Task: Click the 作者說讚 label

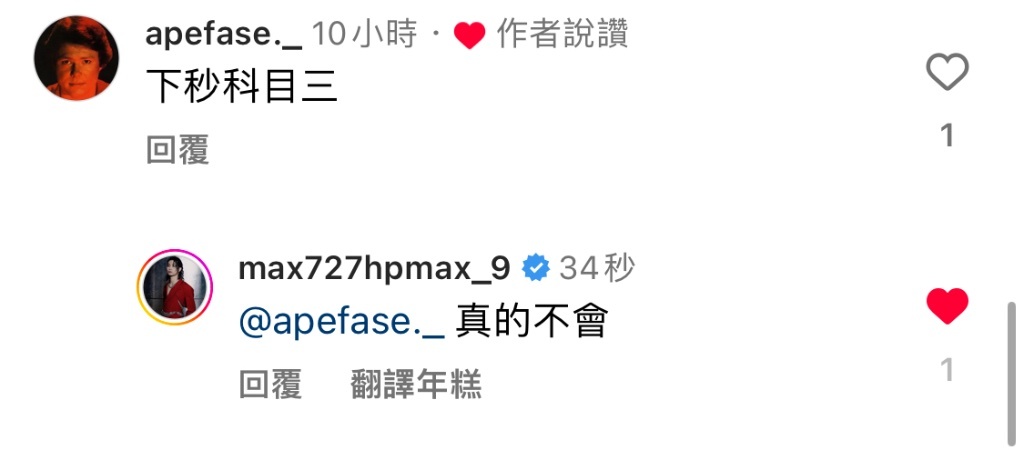Action: [562, 34]
